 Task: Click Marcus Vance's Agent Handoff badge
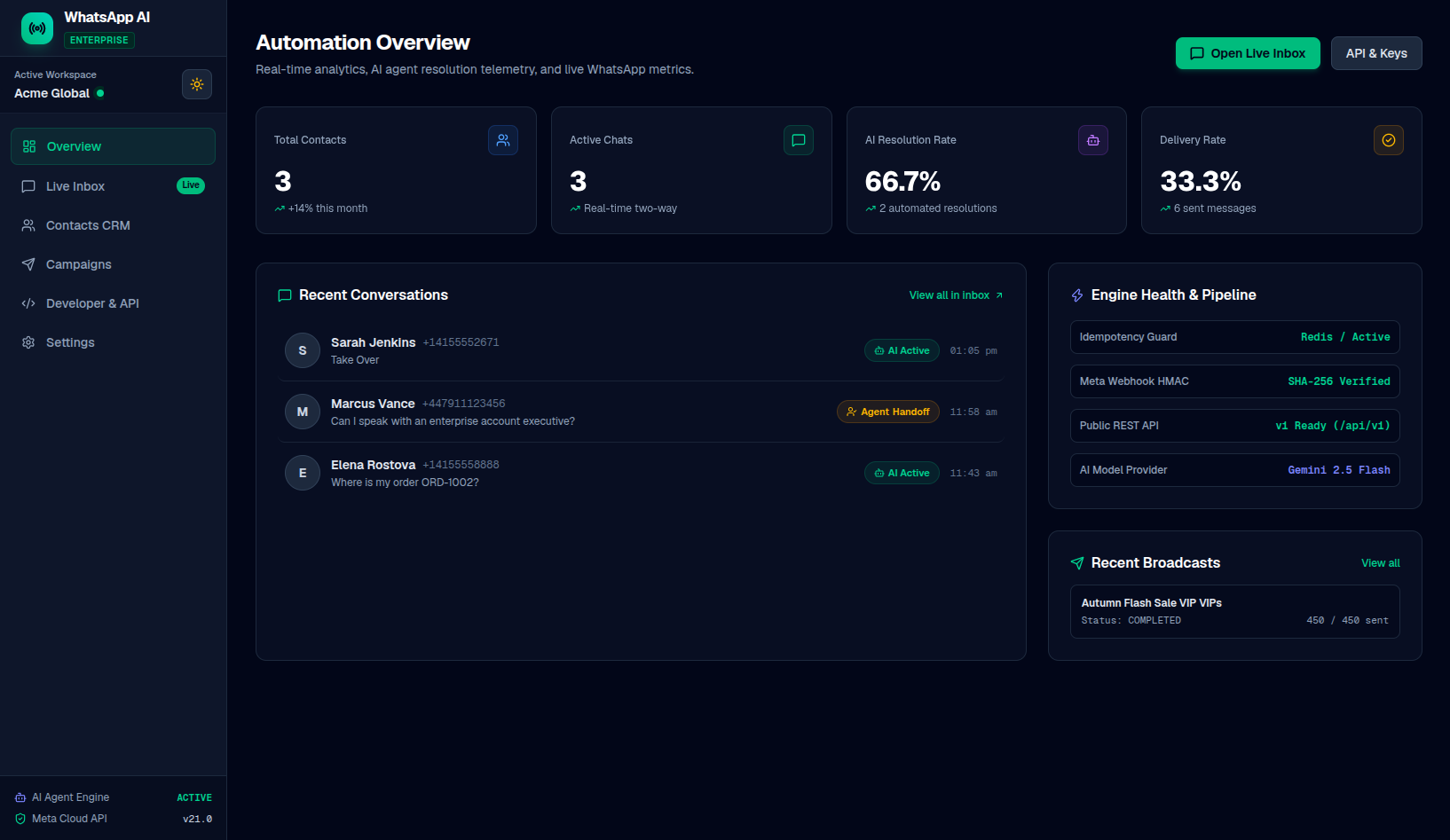[x=888, y=412]
